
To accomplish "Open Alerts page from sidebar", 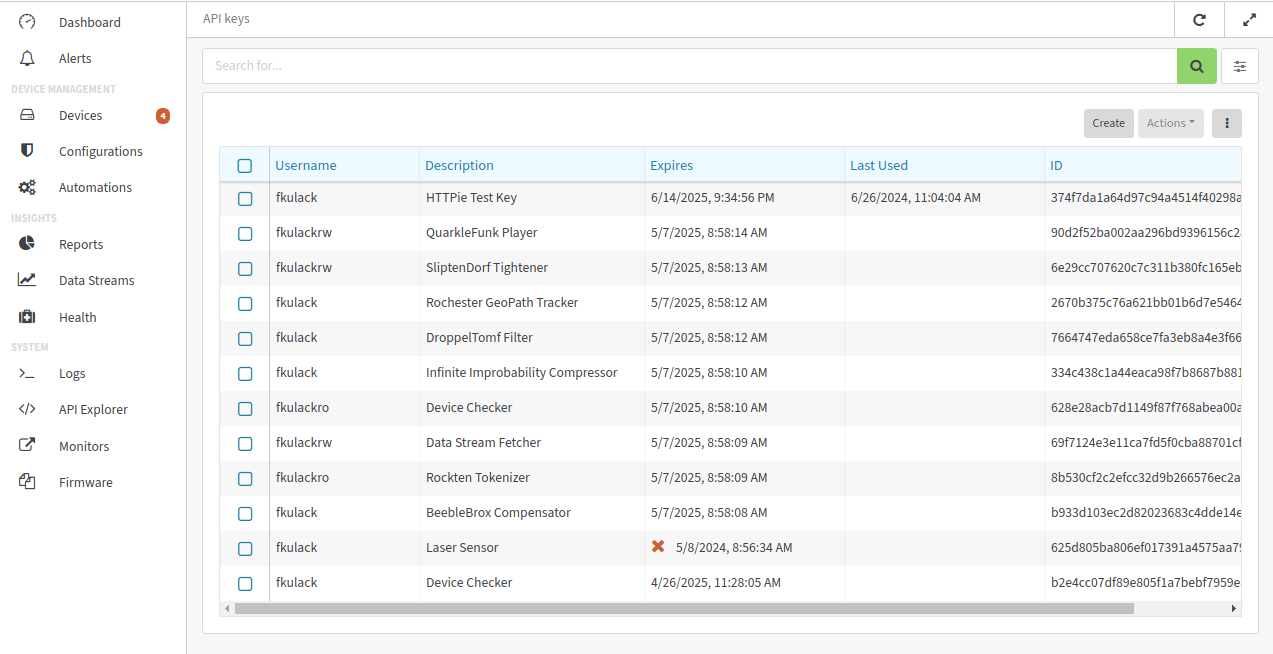I will click(x=75, y=58).
